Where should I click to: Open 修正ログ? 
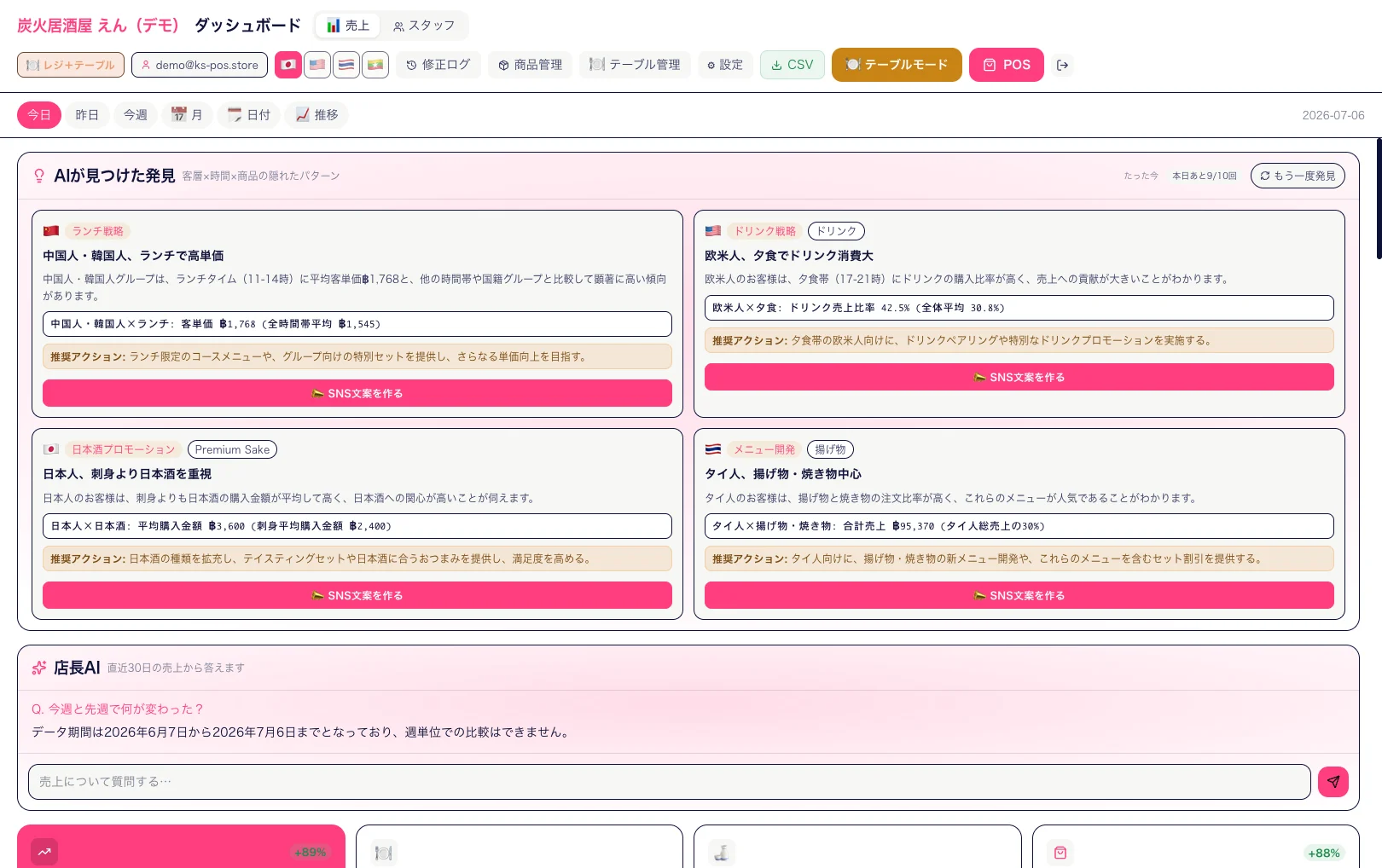click(438, 65)
